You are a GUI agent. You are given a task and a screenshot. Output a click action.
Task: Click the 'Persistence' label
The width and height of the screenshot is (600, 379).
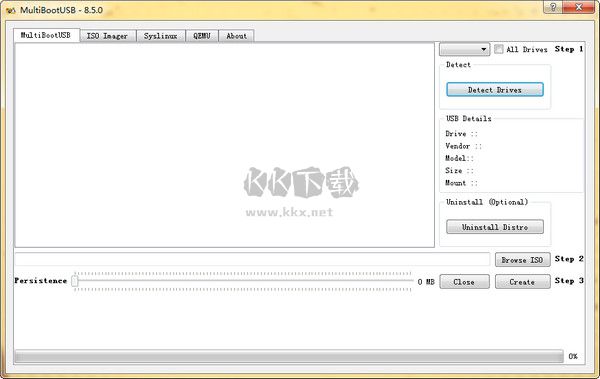41,281
